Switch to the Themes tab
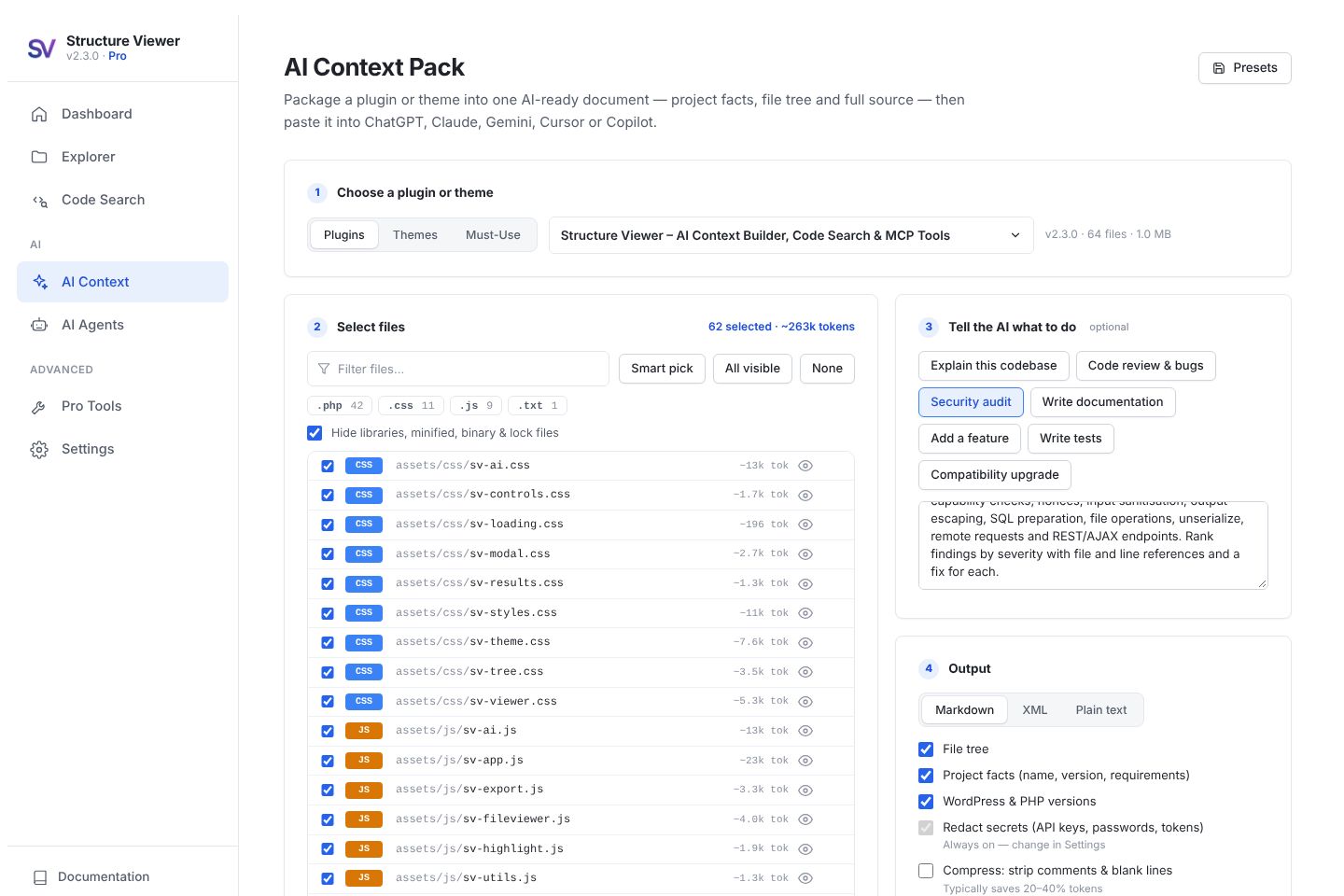Image resolution: width=1344 pixels, height=896 pixels. [x=415, y=235]
